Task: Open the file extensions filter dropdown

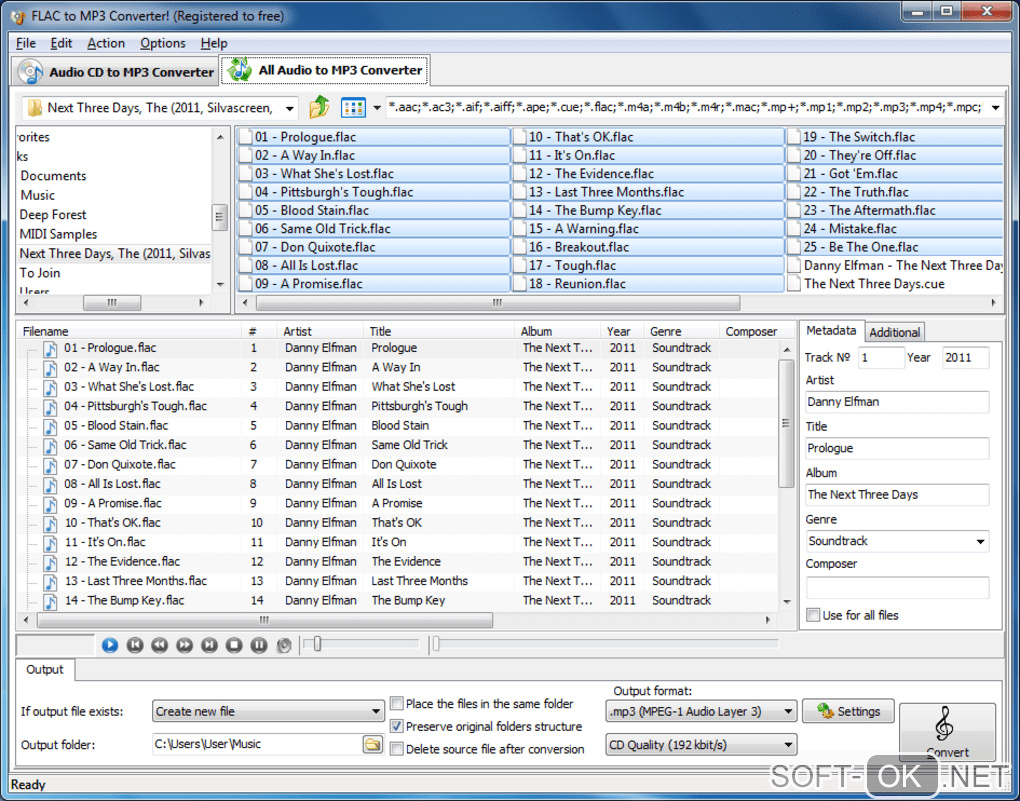Action: (x=995, y=108)
